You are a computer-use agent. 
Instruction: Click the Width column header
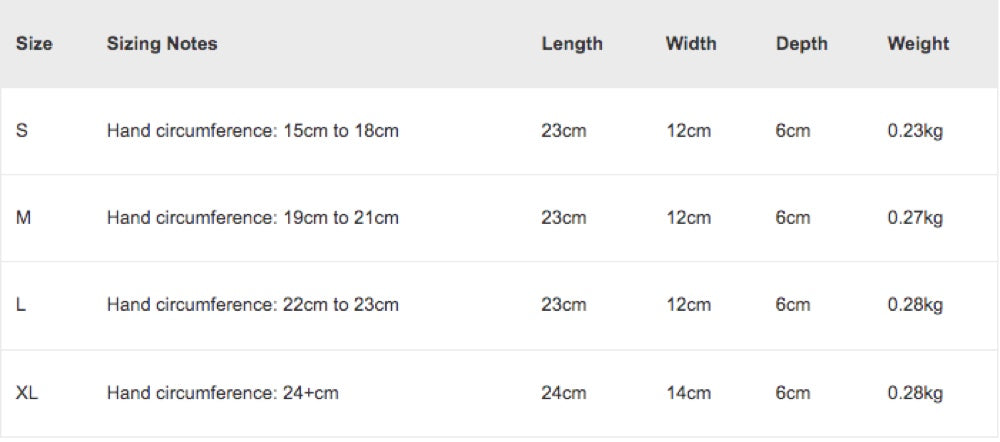coord(691,44)
